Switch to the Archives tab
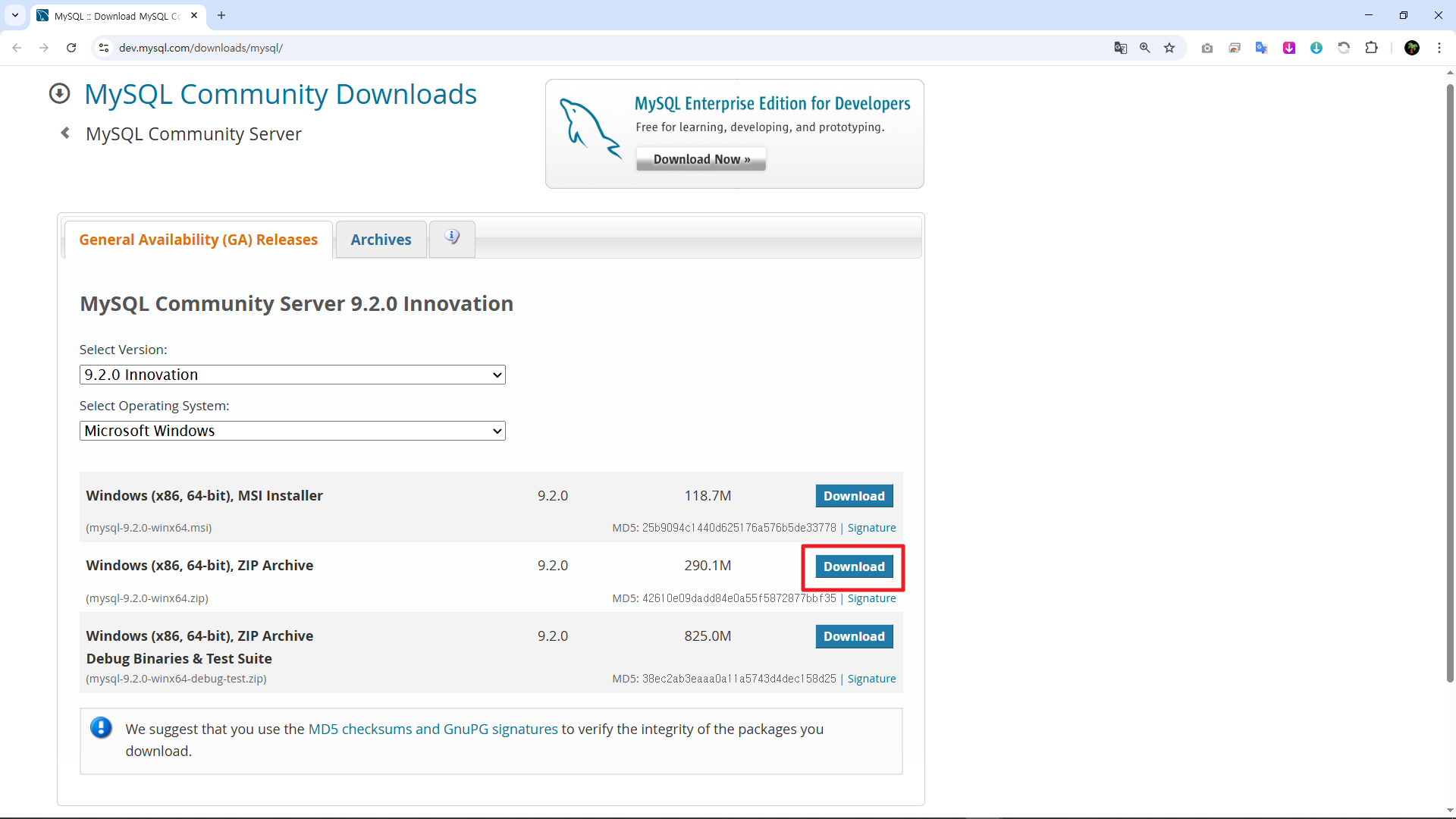This screenshot has width=1456, height=819. [x=381, y=240]
